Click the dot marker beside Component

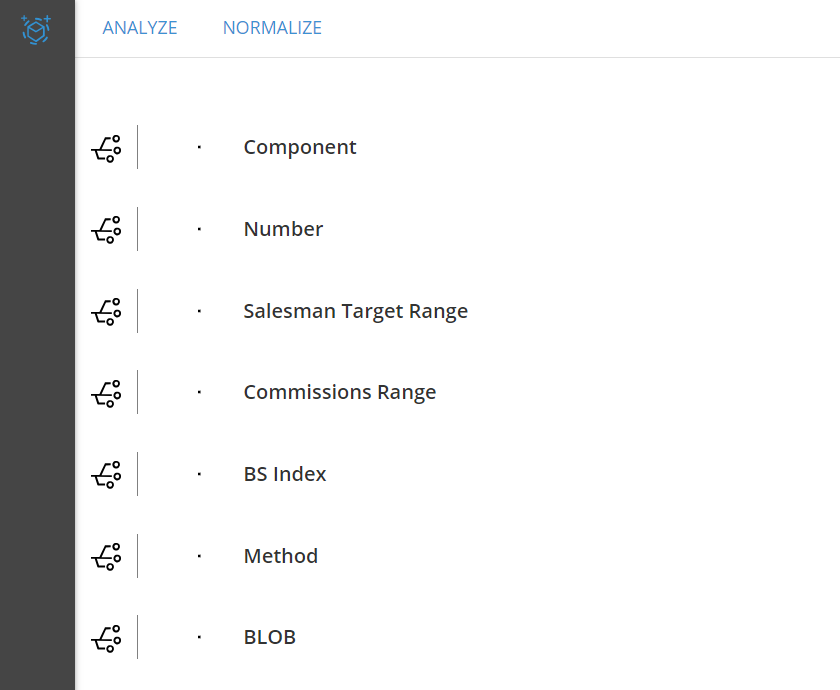(199, 147)
